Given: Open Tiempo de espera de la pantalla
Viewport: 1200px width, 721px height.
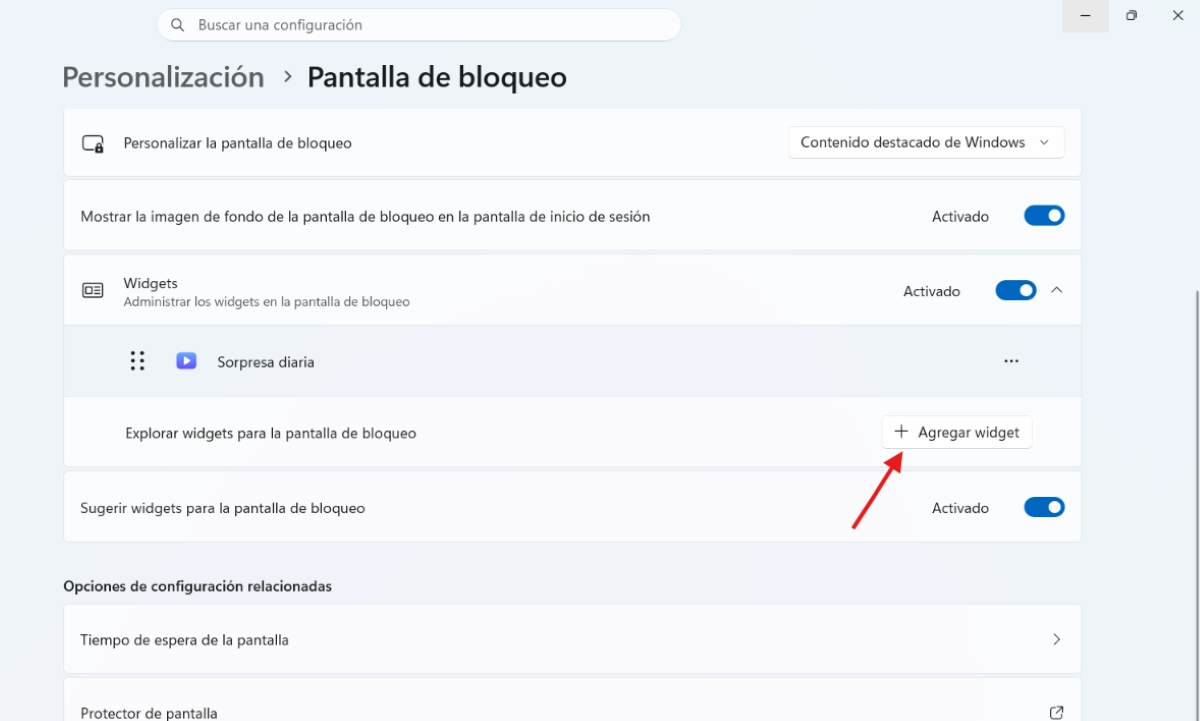Looking at the screenshot, I should click(572, 639).
